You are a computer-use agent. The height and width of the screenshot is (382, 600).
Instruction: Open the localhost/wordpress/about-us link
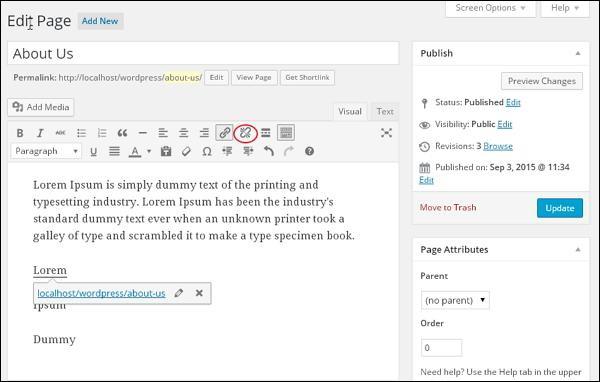(101, 294)
